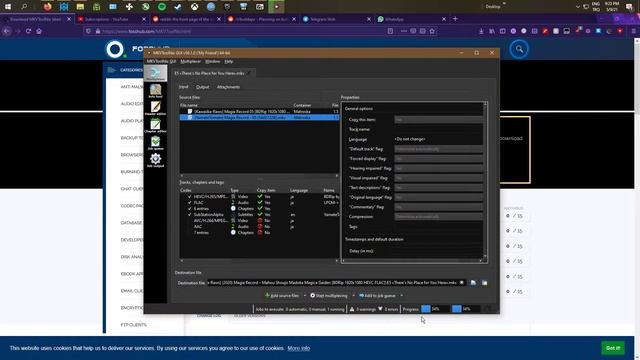Viewport: 640px width, 360px height.
Task: Click Start multiplexing button
Action: (x=329, y=296)
